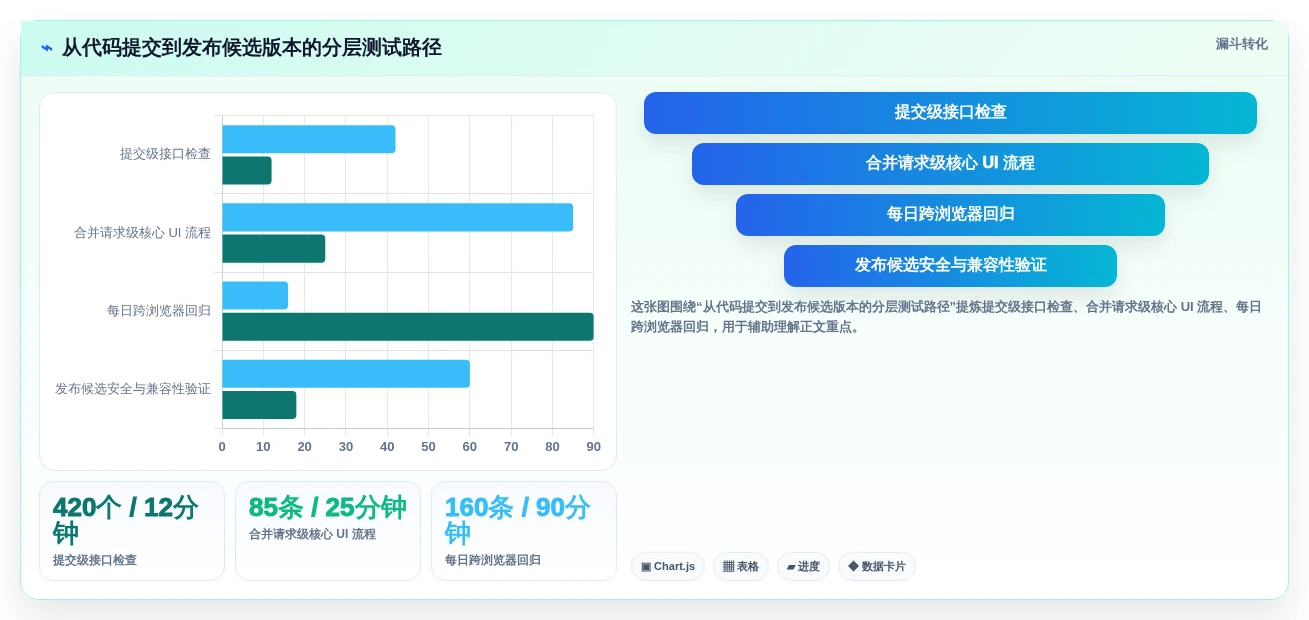Click the dark teal bar for 每日跨浏览器回归

coord(408,327)
